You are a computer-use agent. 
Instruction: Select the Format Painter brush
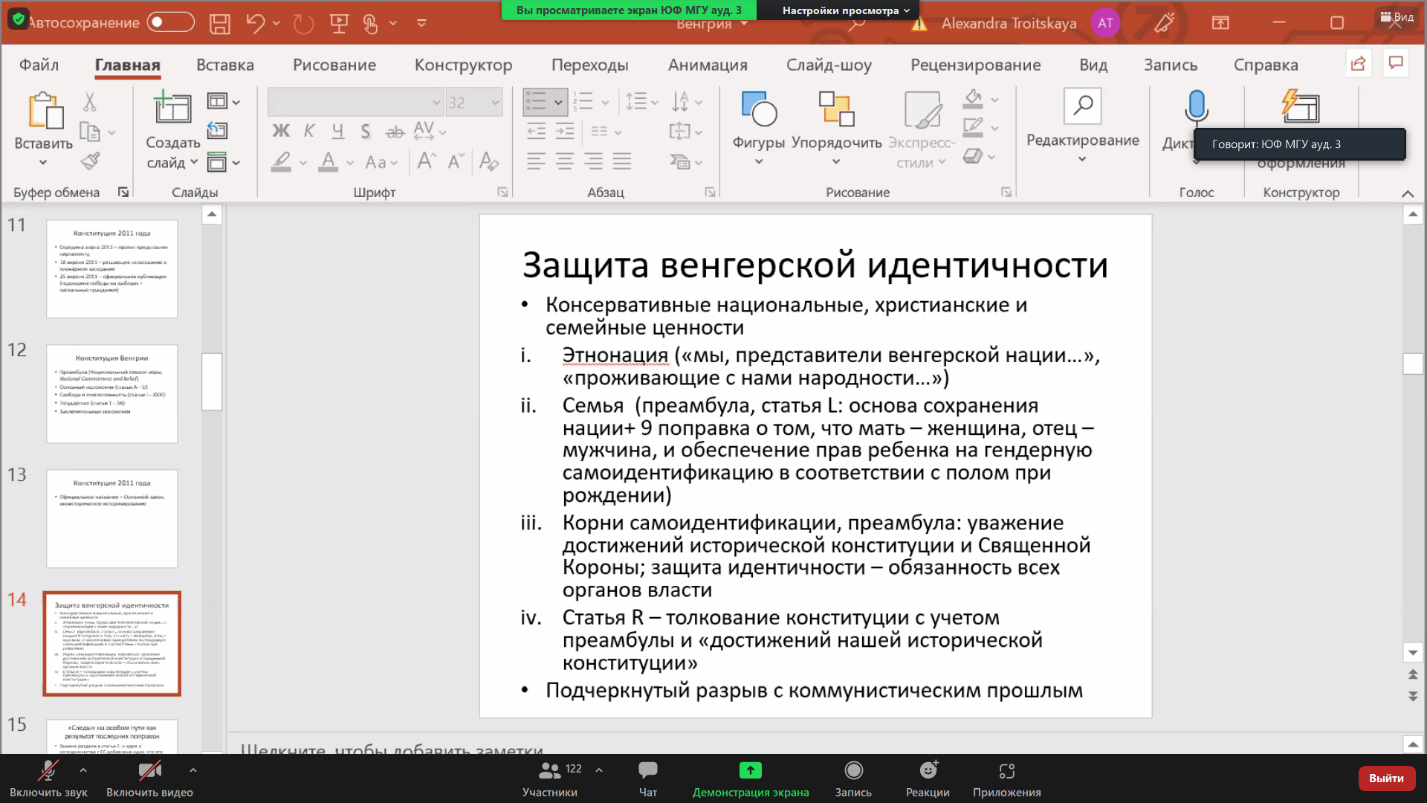pos(90,162)
